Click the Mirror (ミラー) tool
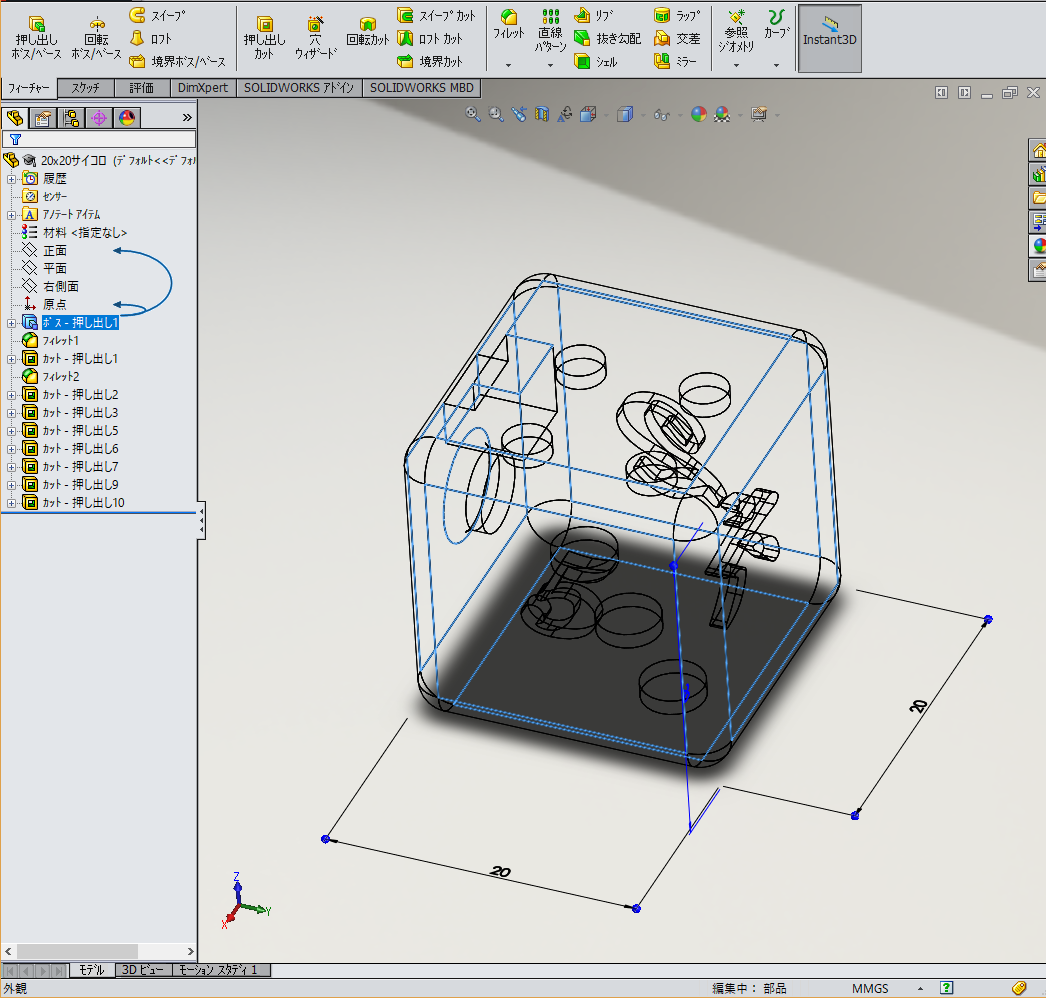This screenshot has height=998, width=1046. (675, 61)
